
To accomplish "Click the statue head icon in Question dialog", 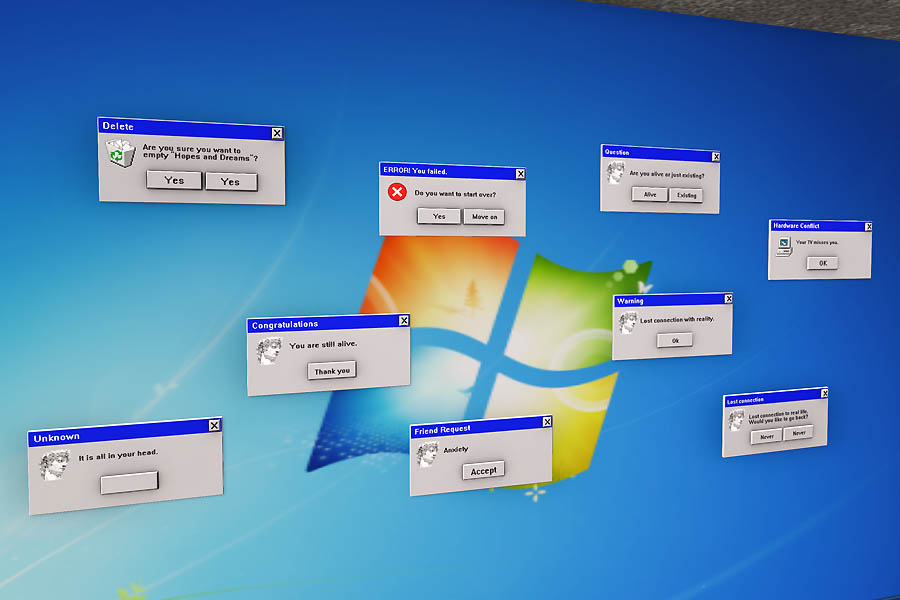I will 616,172.
